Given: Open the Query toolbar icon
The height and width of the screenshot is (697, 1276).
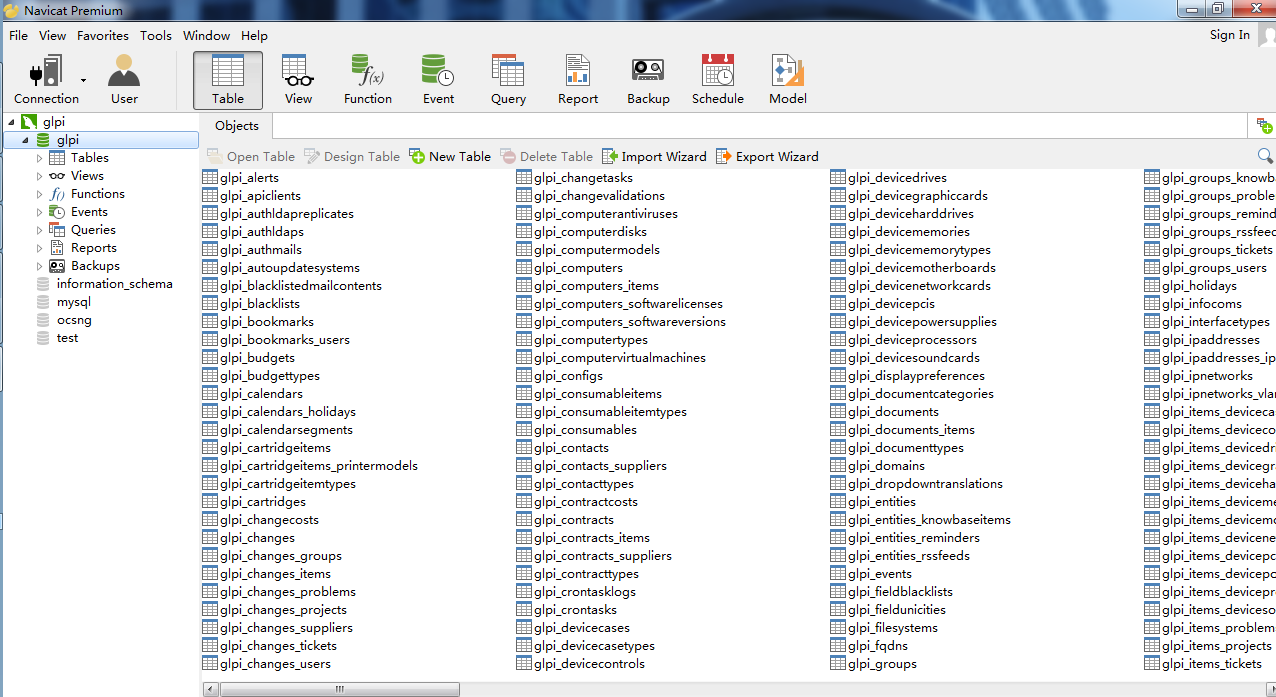Looking at the screenshot, I should pyautogui.click(x=508, y=80).
